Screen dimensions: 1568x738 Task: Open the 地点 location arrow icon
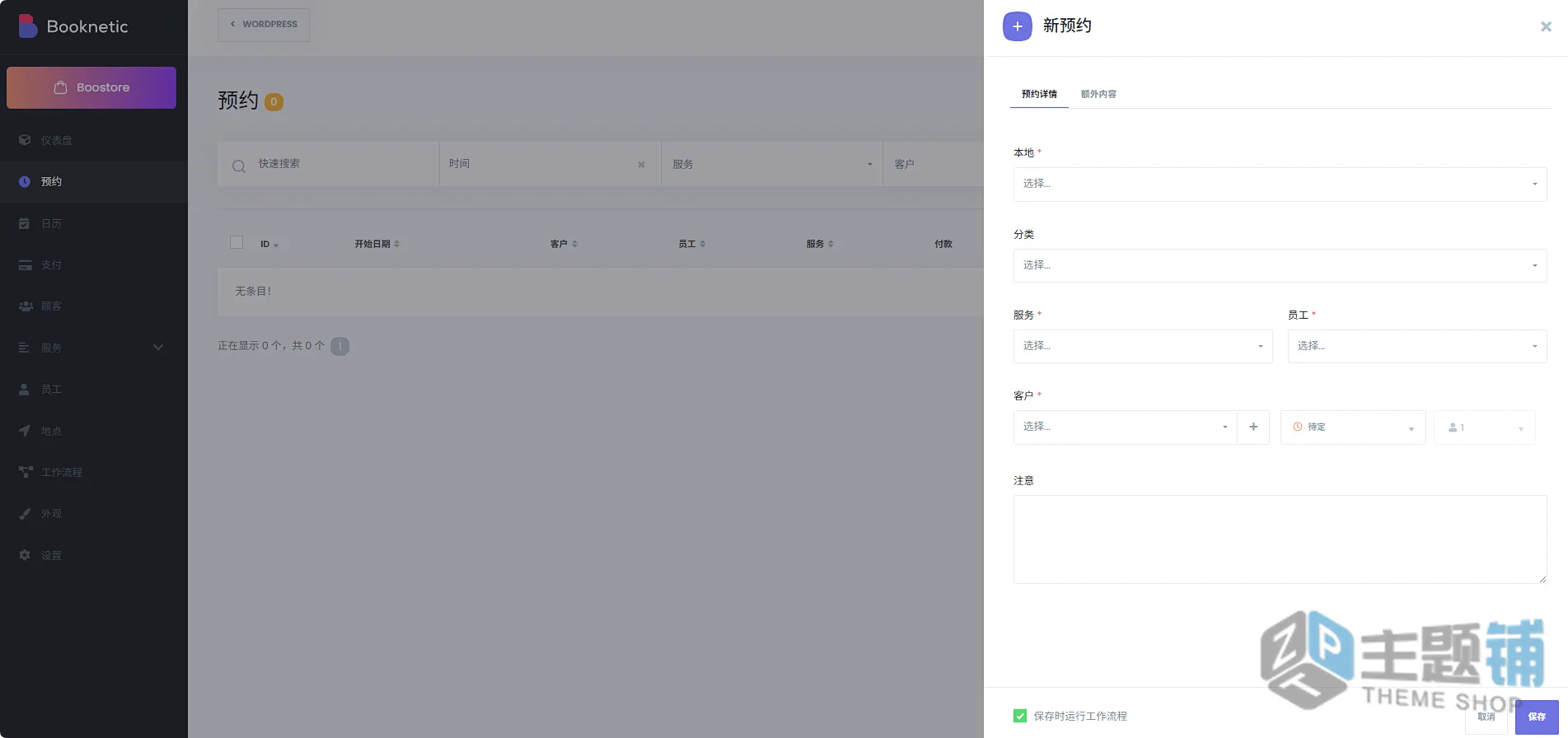(25, 431)
